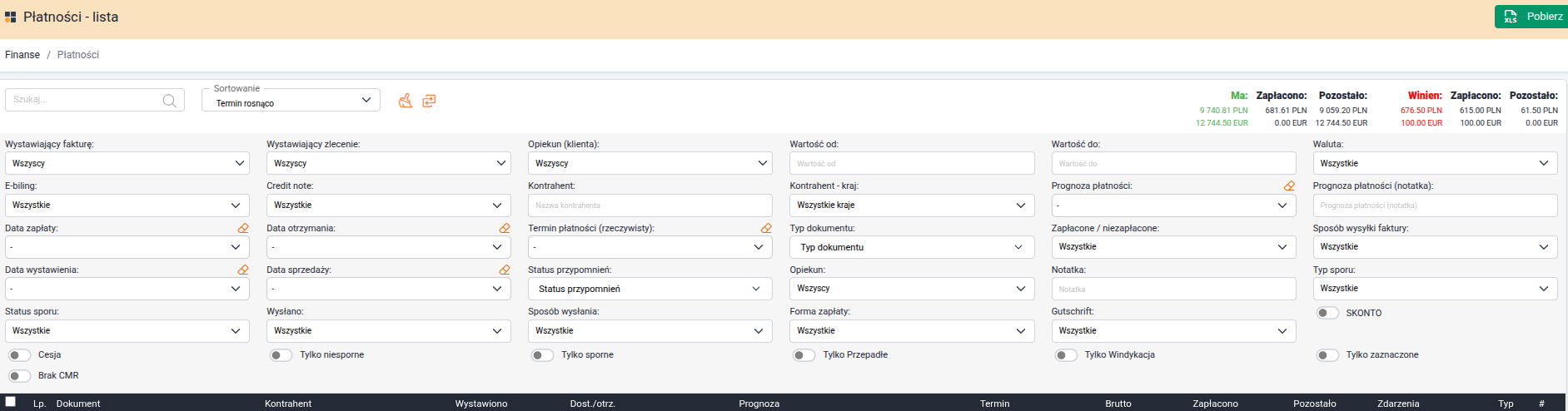Toggle the Tylko sporne switch
Viewport: 1568px width, 411px height.
coord(543,355)
